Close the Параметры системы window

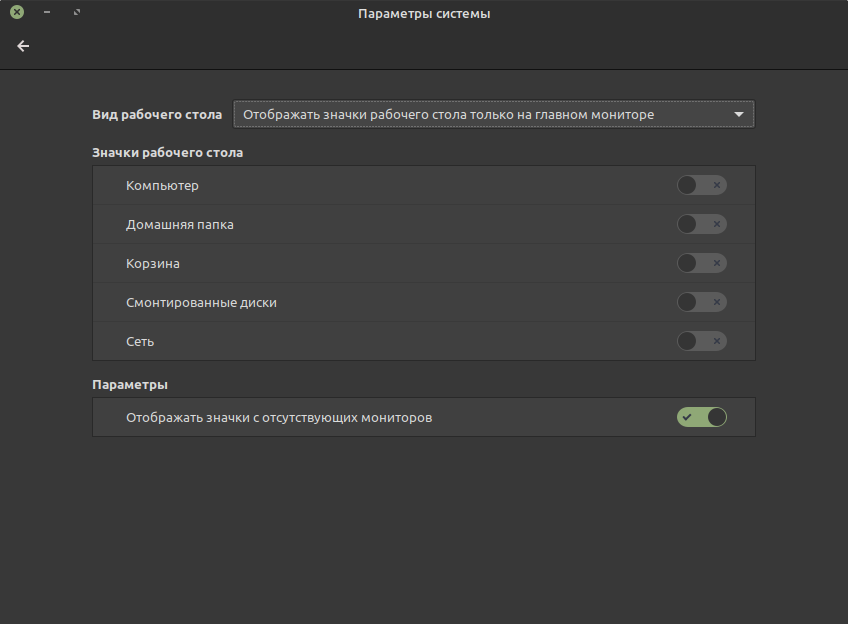pos(17,12)
